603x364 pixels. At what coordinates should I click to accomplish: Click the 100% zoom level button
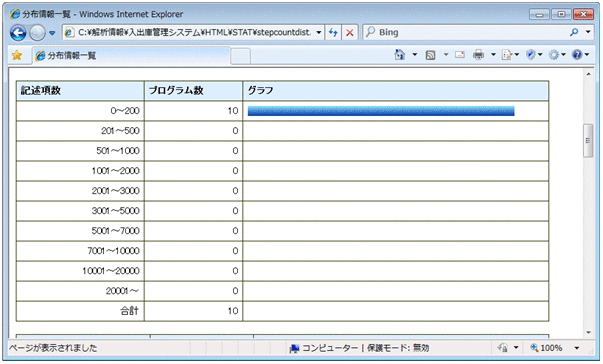coord(546,348)
